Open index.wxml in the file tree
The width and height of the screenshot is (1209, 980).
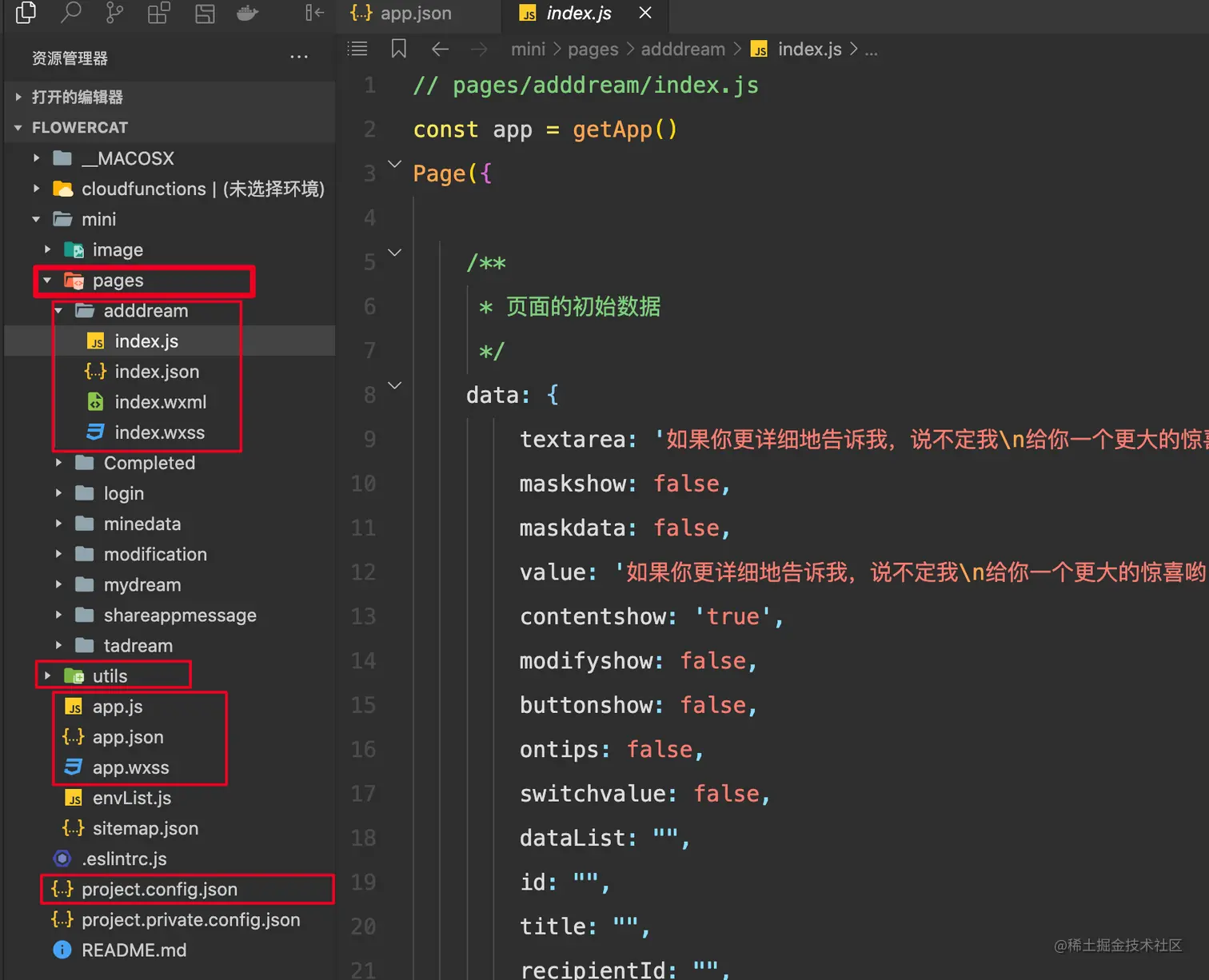pyautogui.click(x=170, y=402)
